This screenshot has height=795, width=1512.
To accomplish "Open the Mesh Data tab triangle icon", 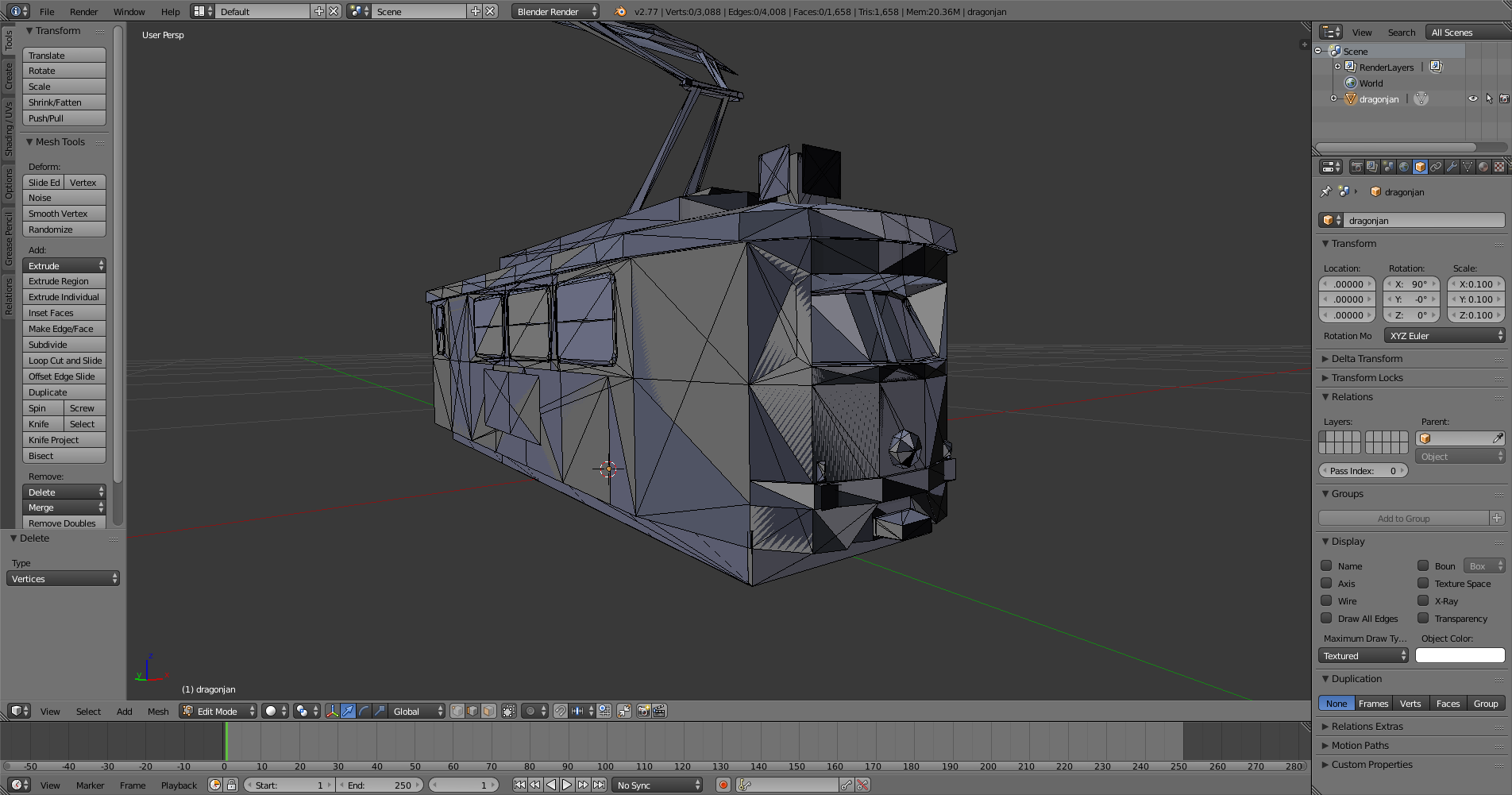I will pyautogui.click(x=1468, y=167).
